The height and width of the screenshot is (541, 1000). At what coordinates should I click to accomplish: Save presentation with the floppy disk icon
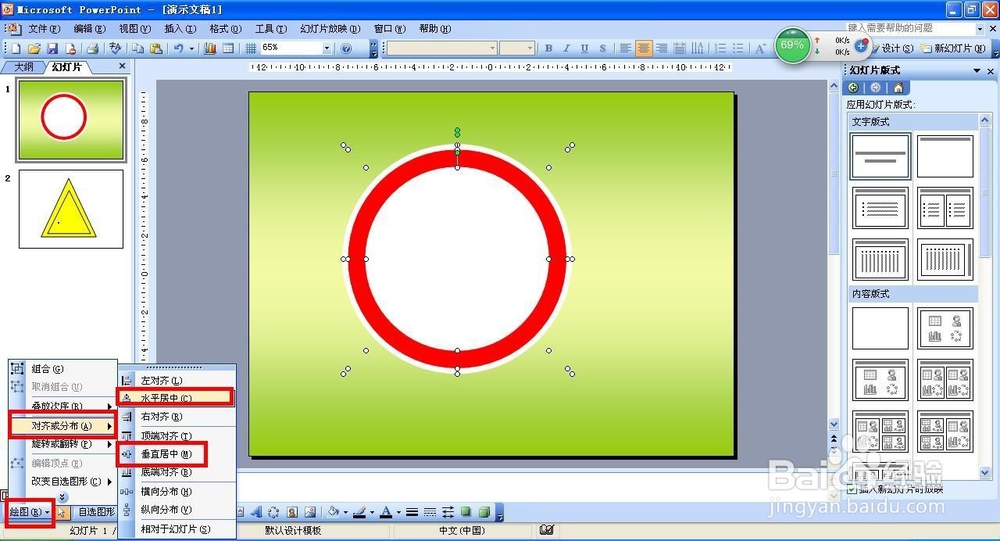click(52, 48)
